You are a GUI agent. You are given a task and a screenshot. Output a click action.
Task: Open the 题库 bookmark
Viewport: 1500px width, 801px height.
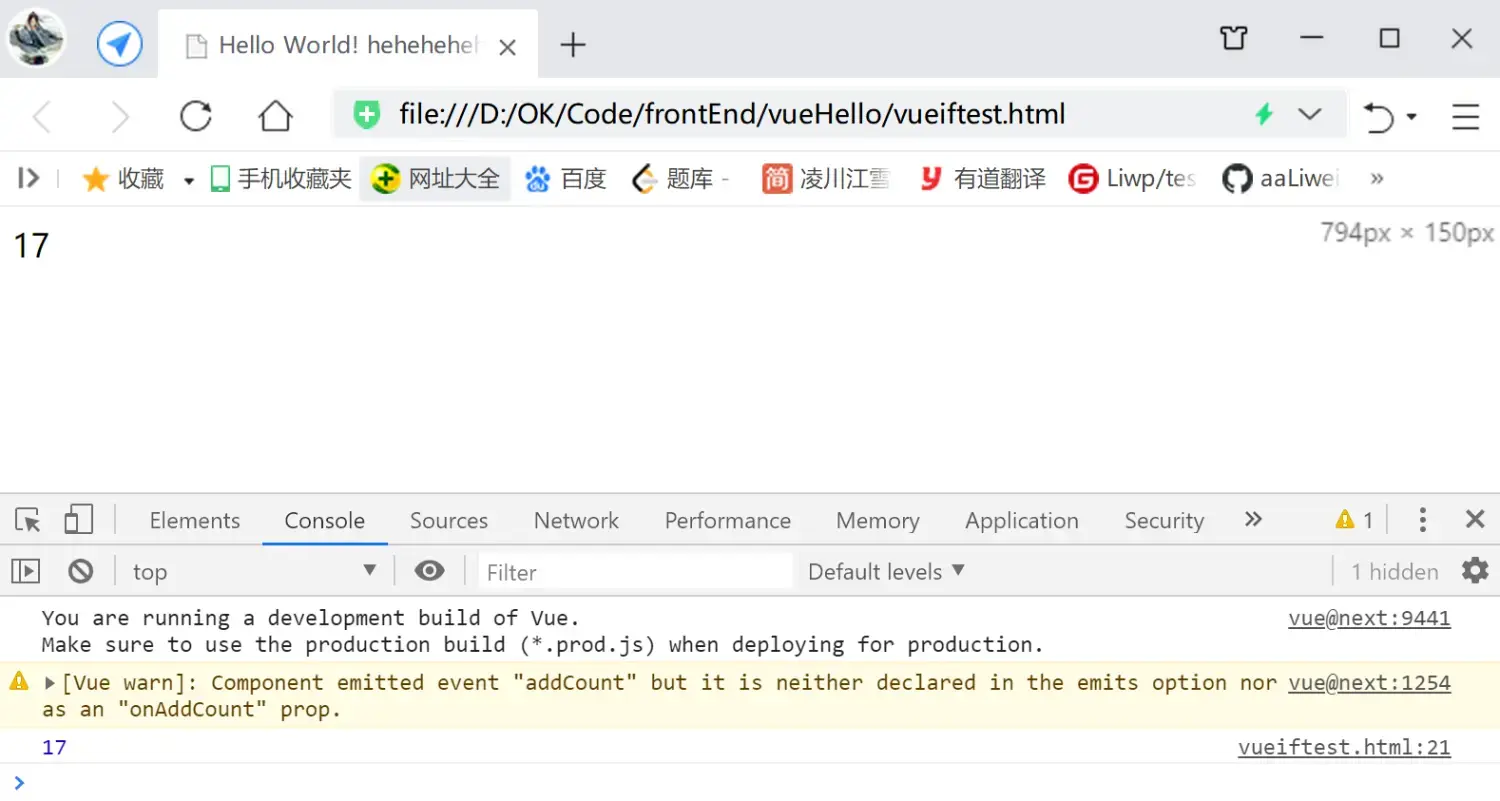pyautogui.click(x=682, y=179)
